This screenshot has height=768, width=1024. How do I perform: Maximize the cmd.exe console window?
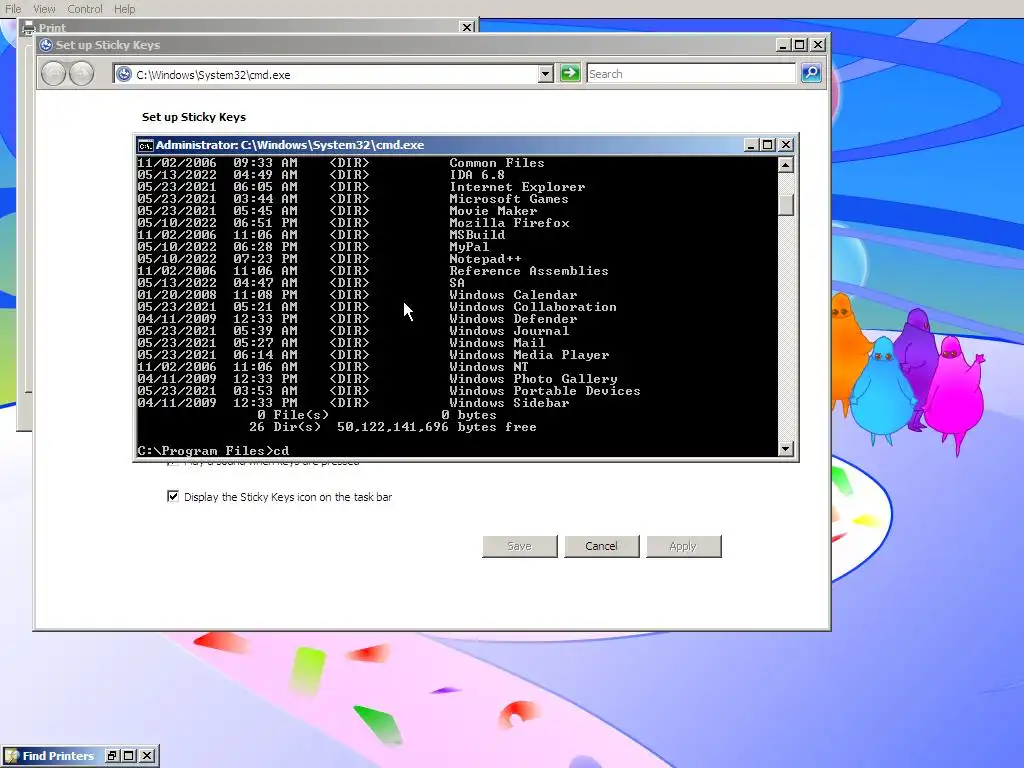[x=768, y=145]
